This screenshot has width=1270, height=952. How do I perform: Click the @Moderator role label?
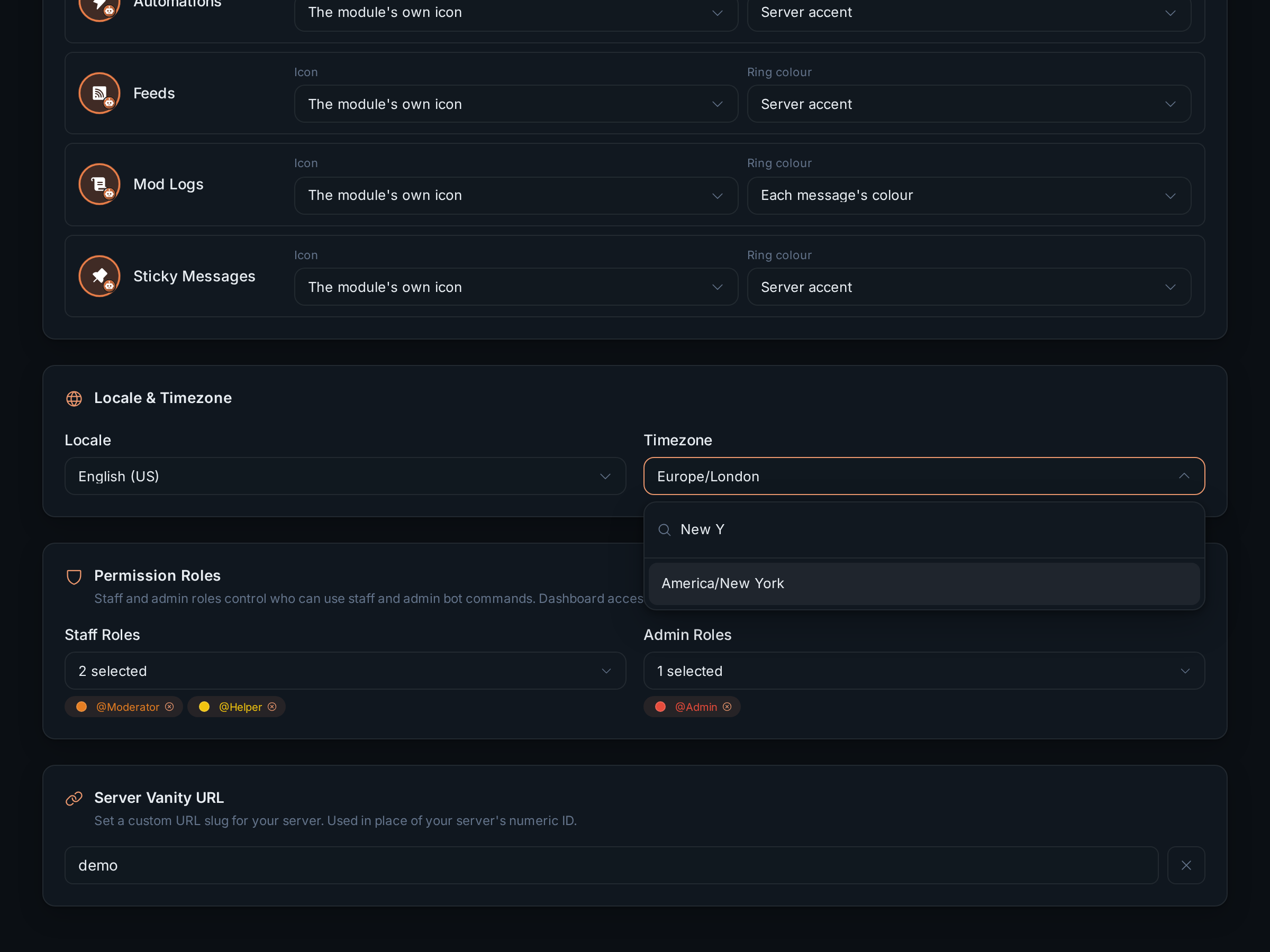[128, 707]
